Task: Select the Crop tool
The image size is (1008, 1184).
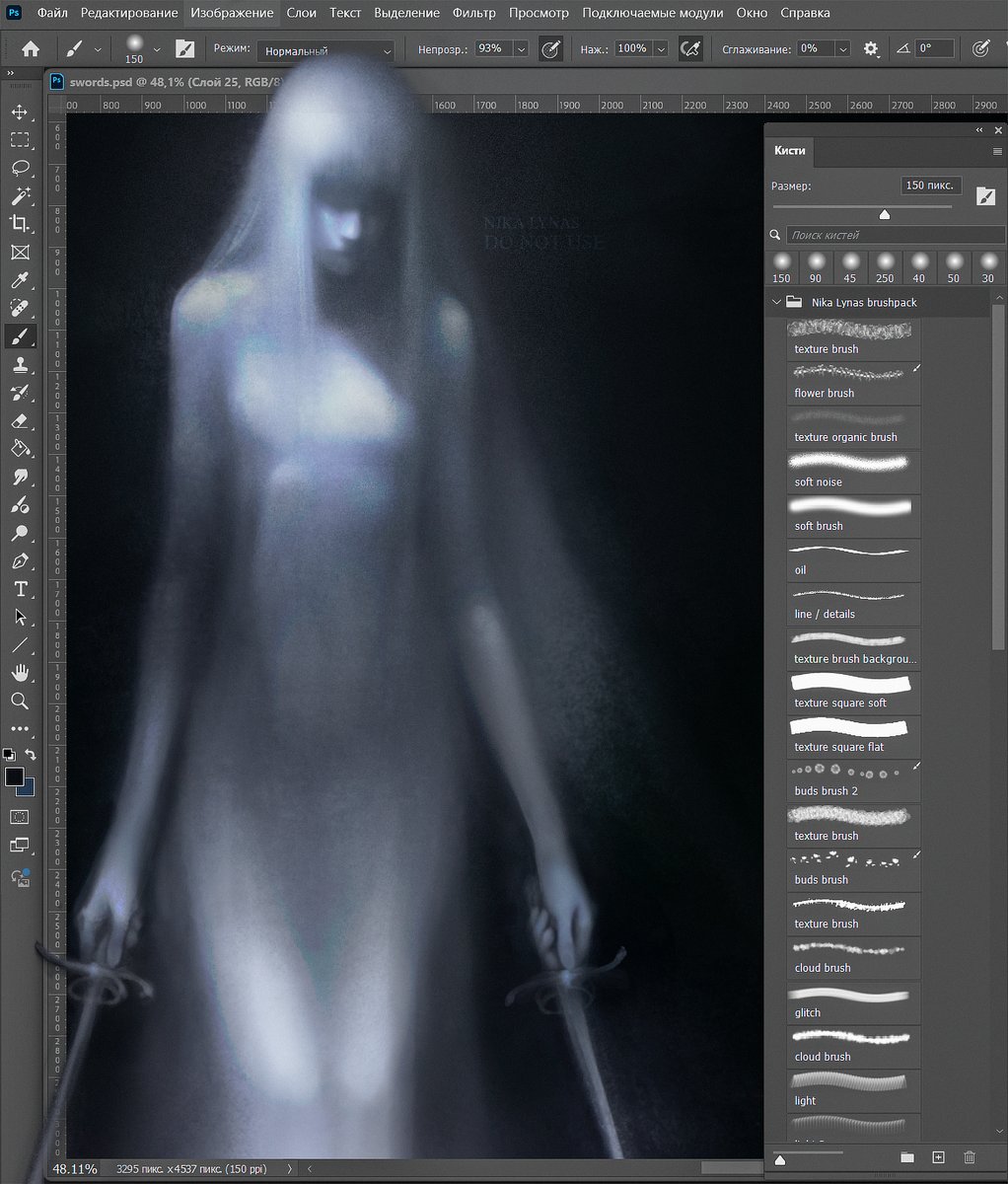Action: pos(20,224)
